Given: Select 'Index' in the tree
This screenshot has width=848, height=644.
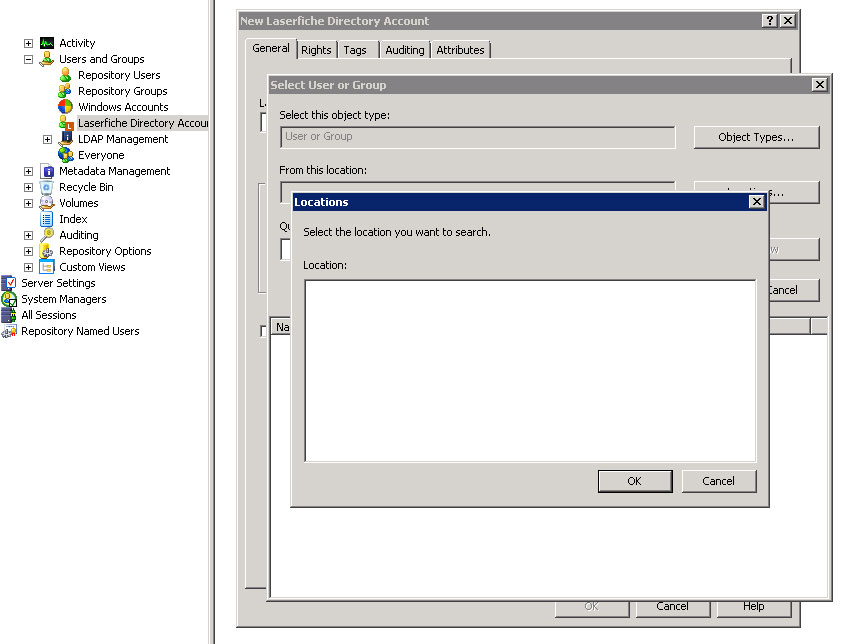Looking at the screenshot, I should tap(73, 219).
